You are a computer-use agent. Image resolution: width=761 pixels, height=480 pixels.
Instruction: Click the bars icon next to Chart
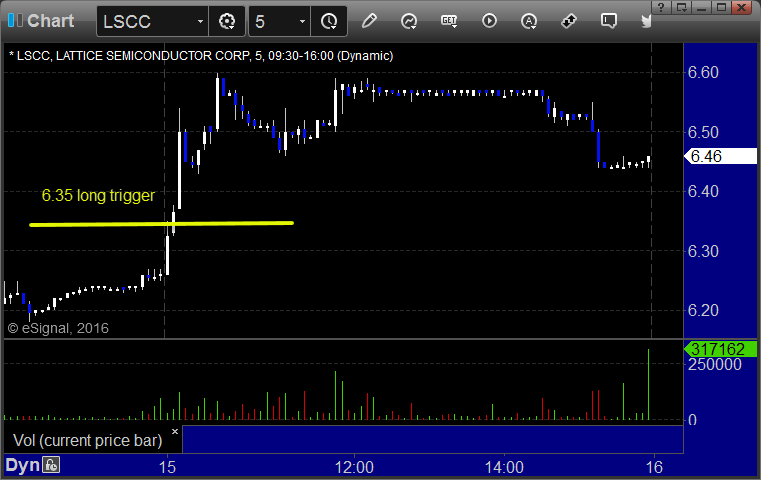tap(15, 20)
